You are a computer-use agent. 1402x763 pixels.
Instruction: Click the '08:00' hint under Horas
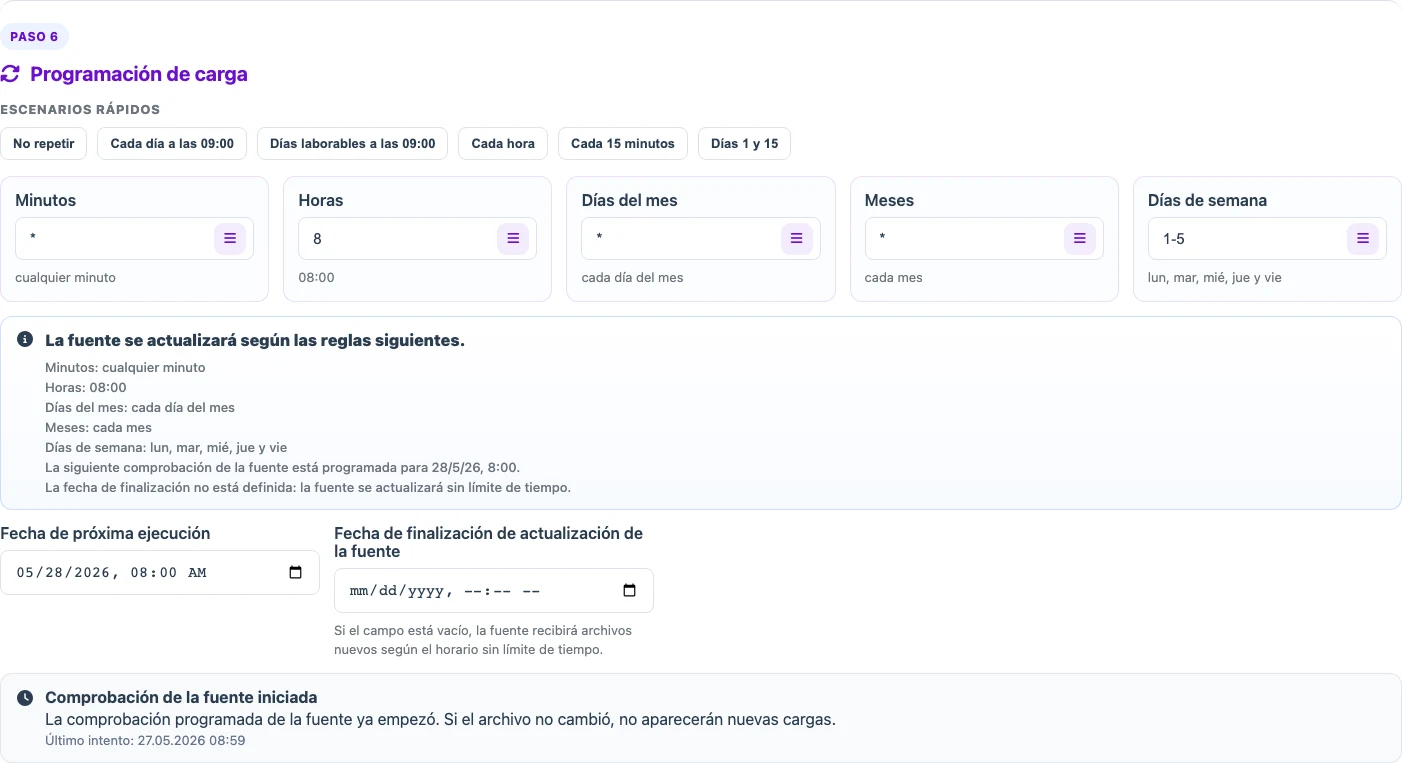(x=316, y=277)
